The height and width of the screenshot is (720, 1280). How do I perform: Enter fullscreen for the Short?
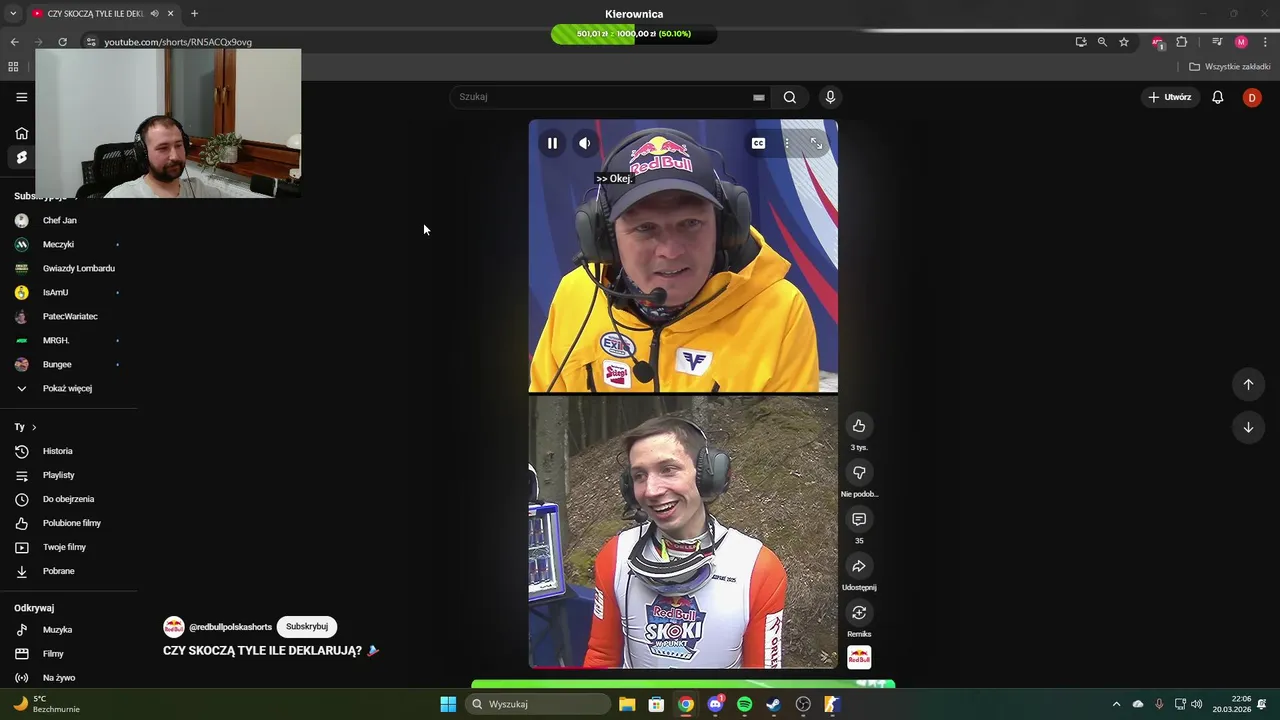[x=816, y=143]
